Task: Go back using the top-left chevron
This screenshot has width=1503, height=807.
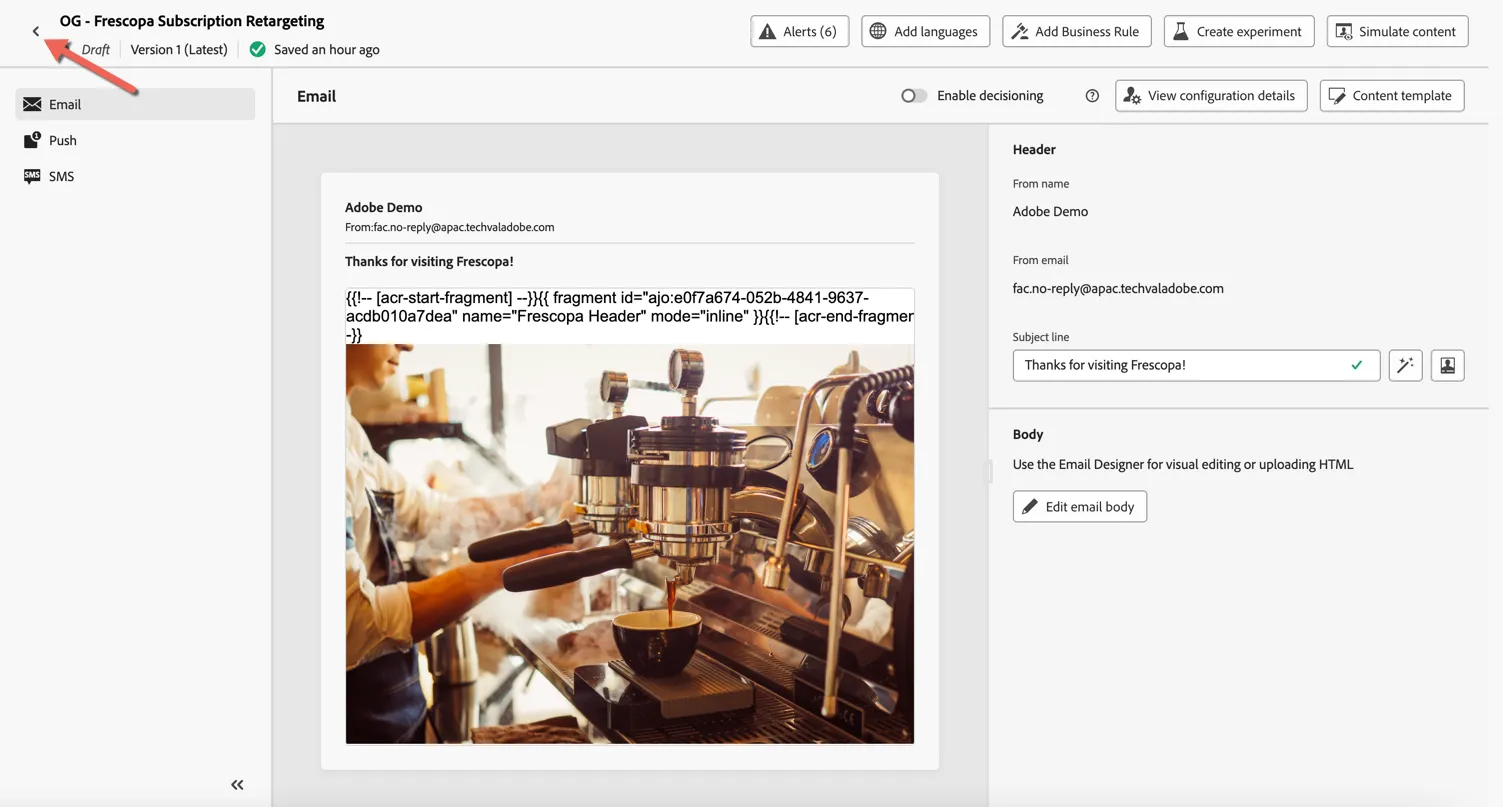Action: point(36,32)
